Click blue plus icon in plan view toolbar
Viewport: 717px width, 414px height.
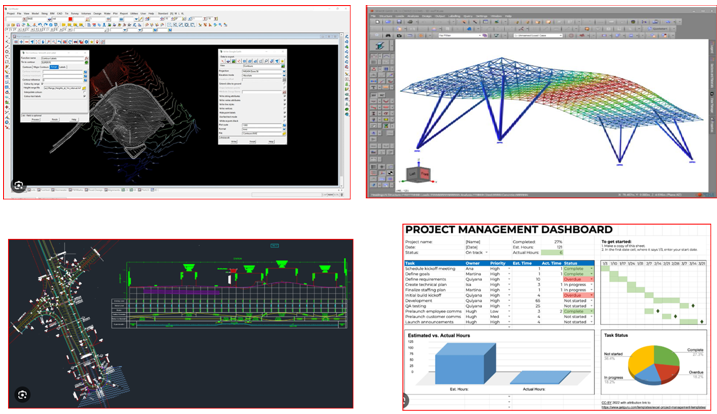coord(21,42)
